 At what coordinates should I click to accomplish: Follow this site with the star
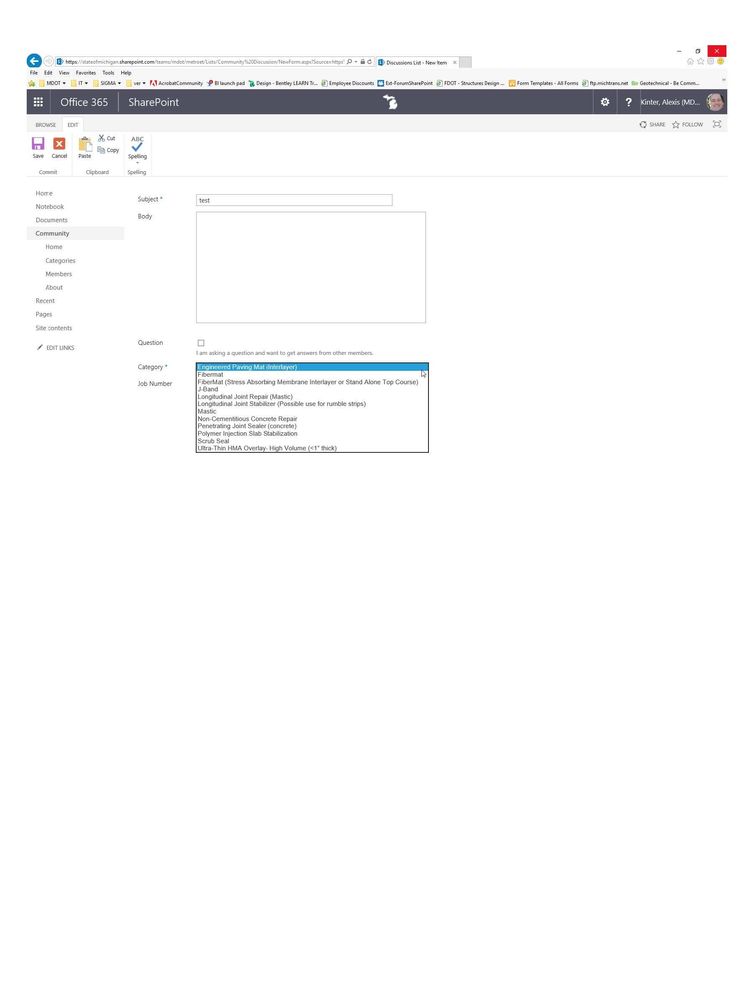[x=687, y=125]
